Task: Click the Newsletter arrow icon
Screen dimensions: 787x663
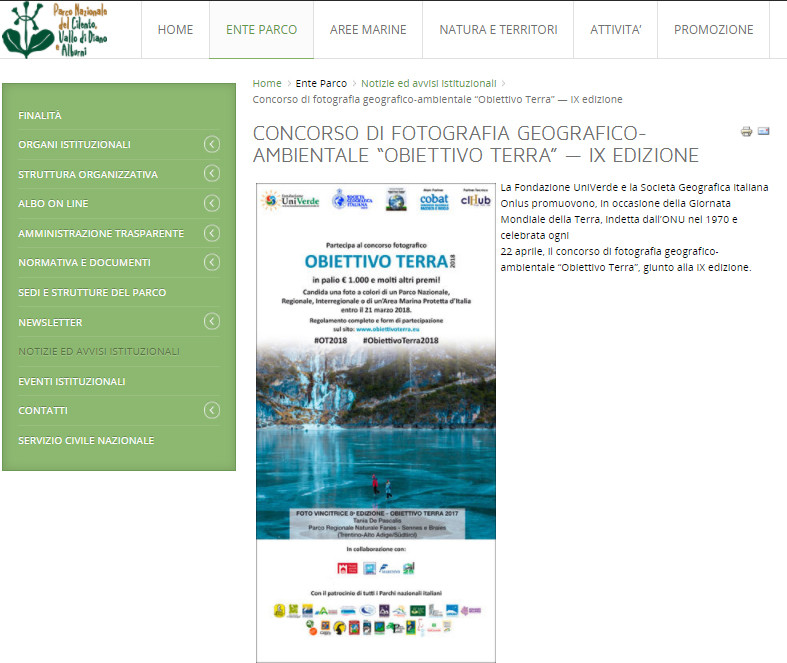Action: pos(211,322)
